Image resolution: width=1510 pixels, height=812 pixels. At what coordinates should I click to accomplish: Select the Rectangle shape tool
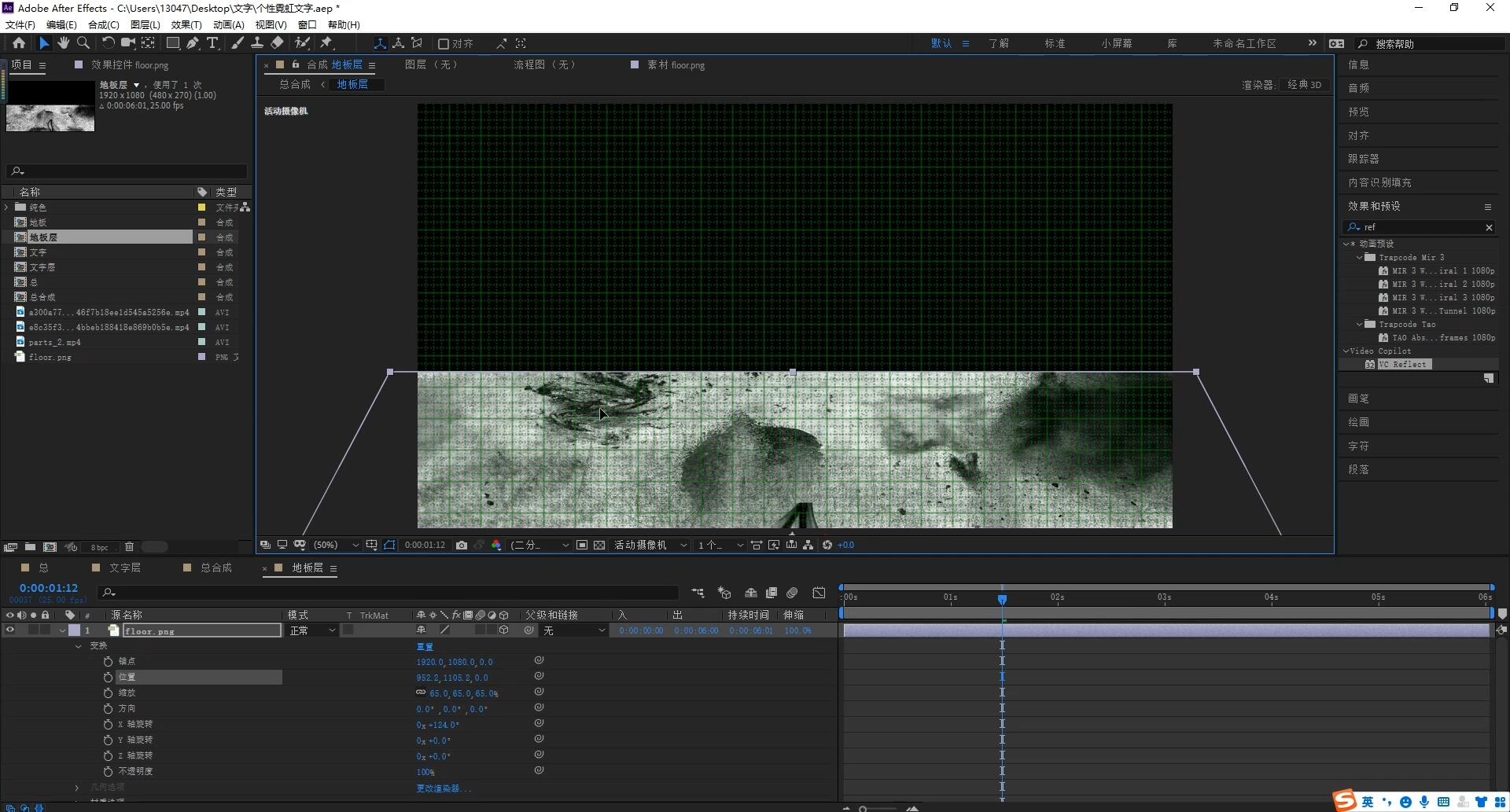[173, 43]
